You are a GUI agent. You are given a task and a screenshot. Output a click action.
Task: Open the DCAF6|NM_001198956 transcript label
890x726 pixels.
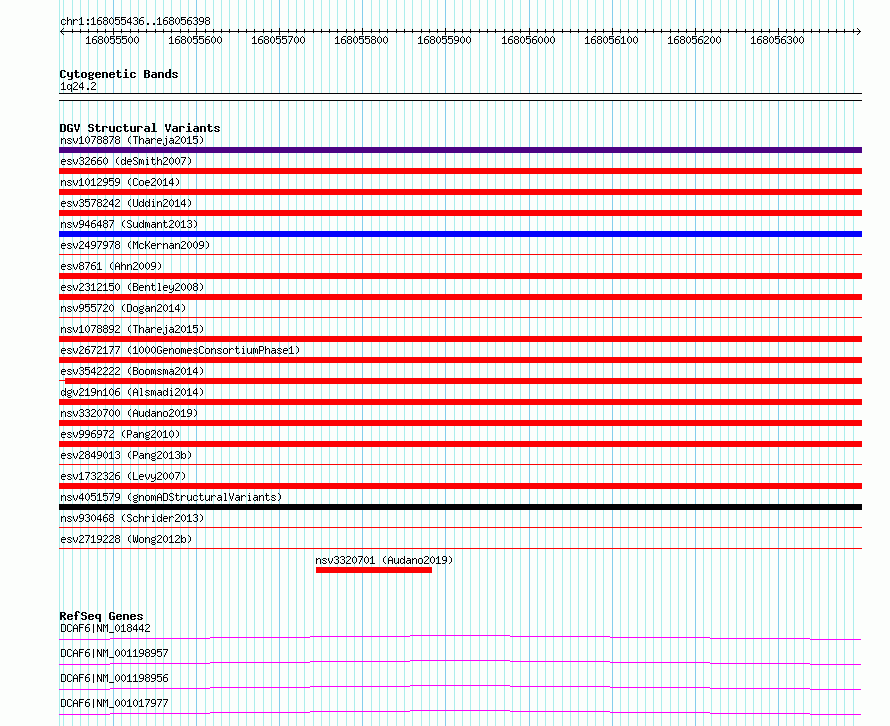114,678
